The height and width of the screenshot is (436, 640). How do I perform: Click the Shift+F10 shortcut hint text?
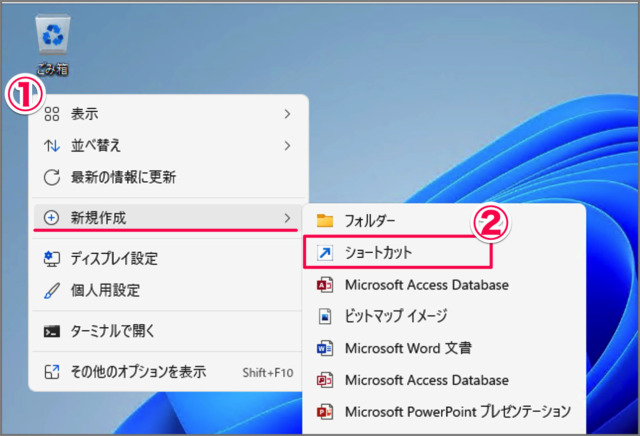coord(268,373)
